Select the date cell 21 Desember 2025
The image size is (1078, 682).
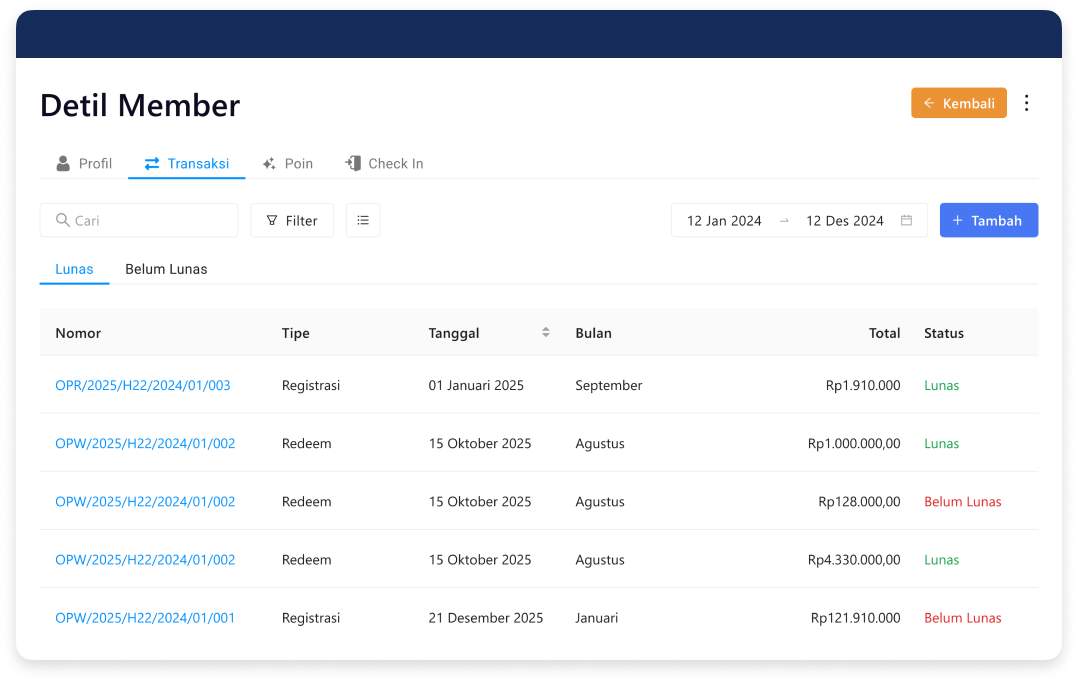tap(485, 618)
